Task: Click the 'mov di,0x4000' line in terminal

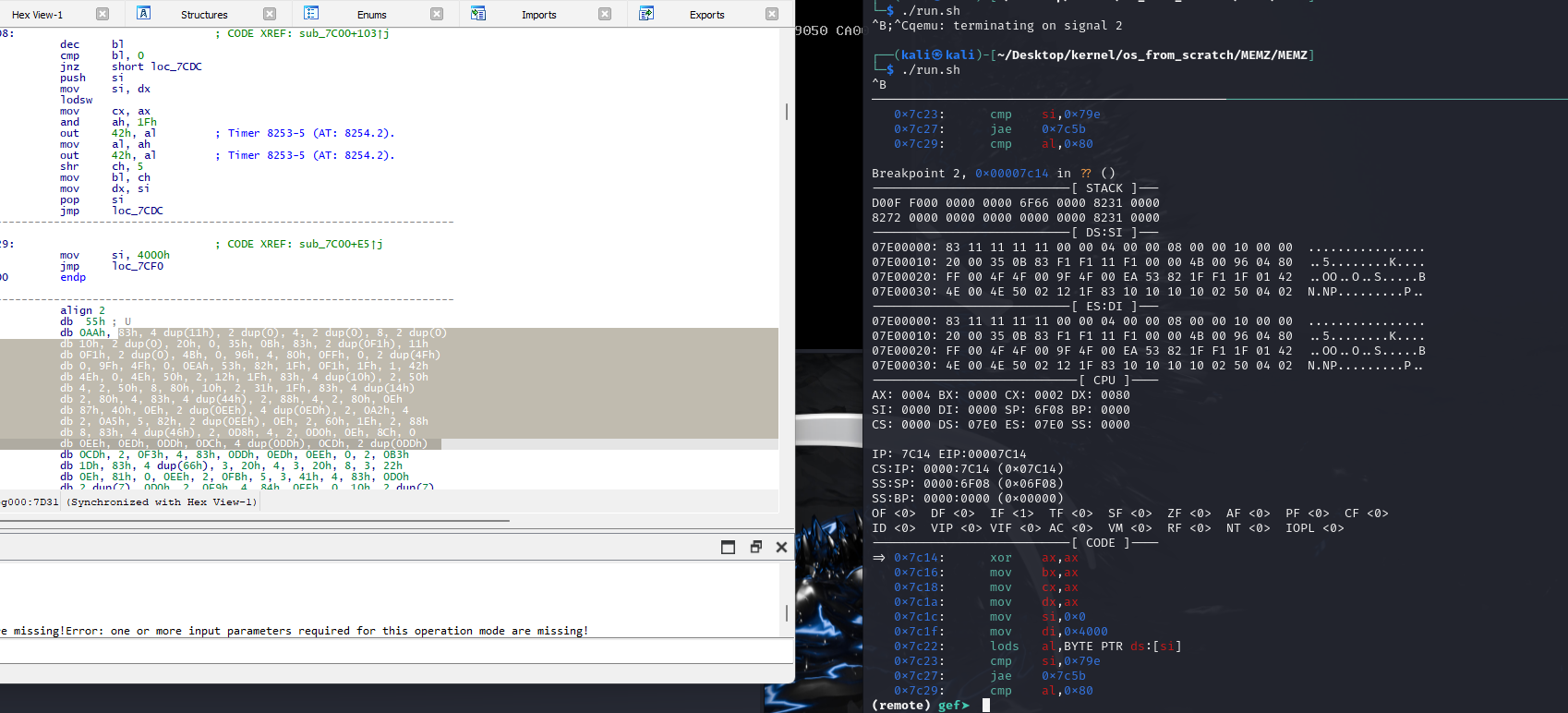Action: pos(1001,632)
